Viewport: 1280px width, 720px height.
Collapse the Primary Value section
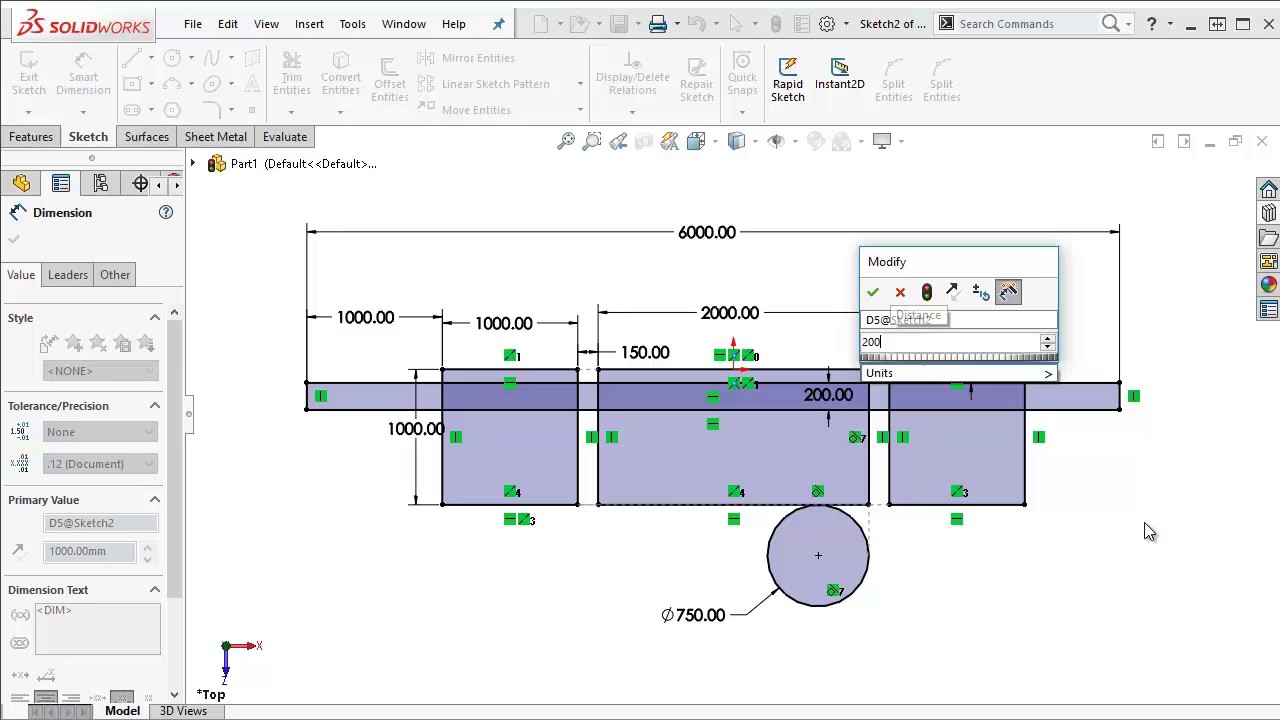click(x=155, y=500)
